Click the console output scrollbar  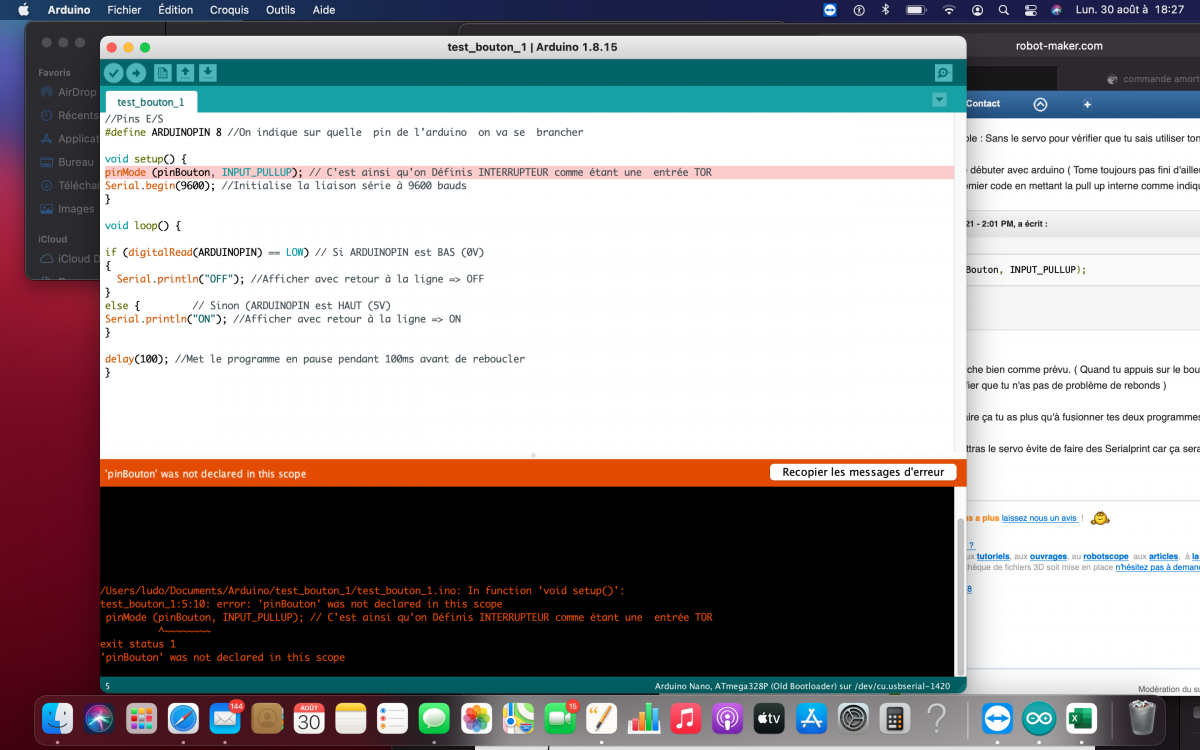point(962,596)
